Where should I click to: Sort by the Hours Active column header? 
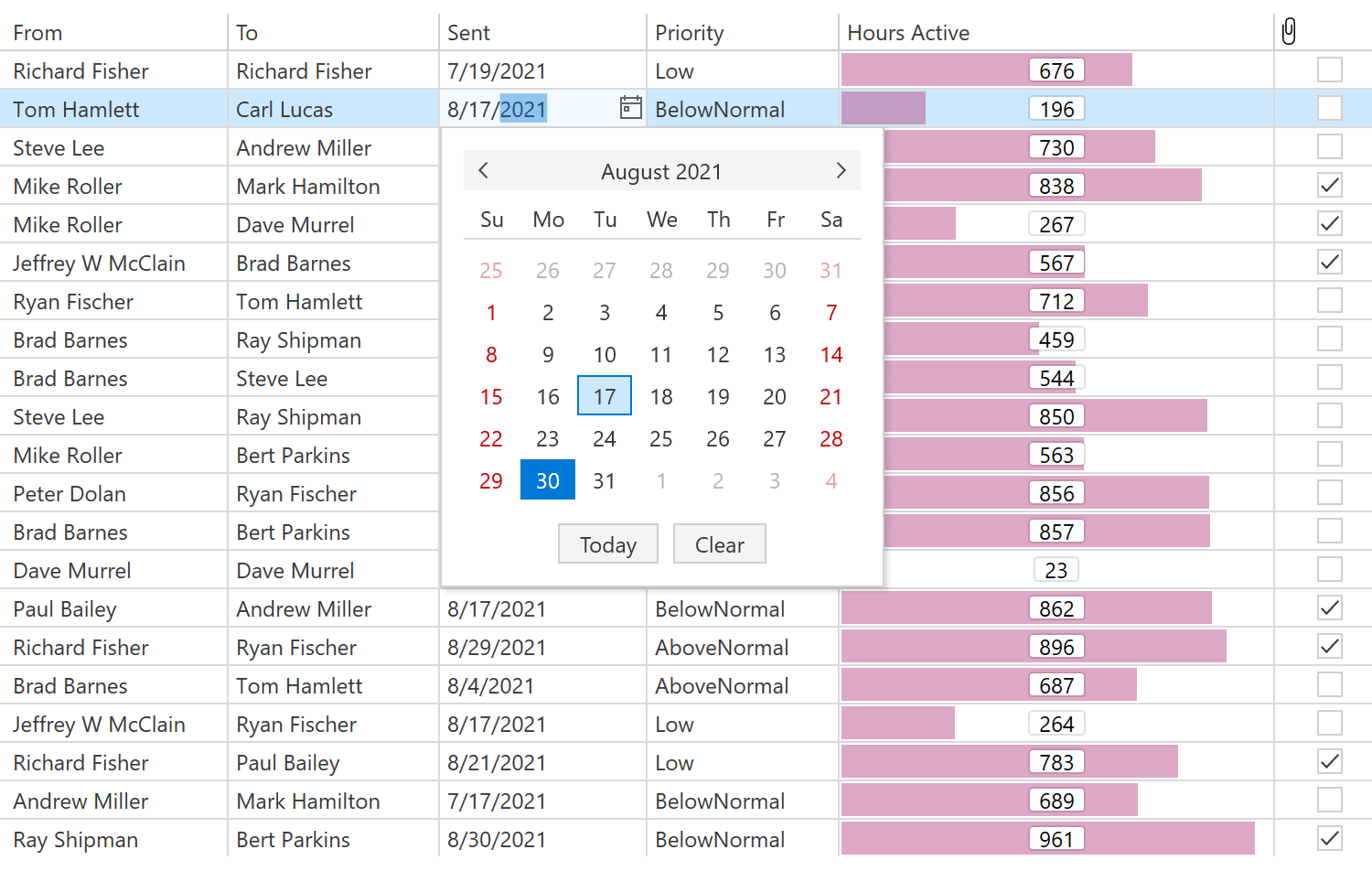[x=908, y=33]
